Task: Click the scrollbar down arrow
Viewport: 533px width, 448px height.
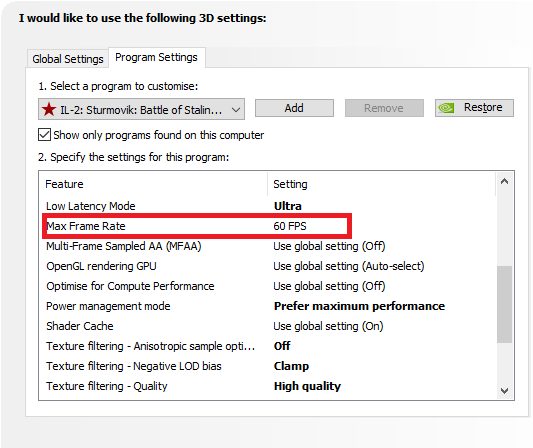Action: coord(504,391)
